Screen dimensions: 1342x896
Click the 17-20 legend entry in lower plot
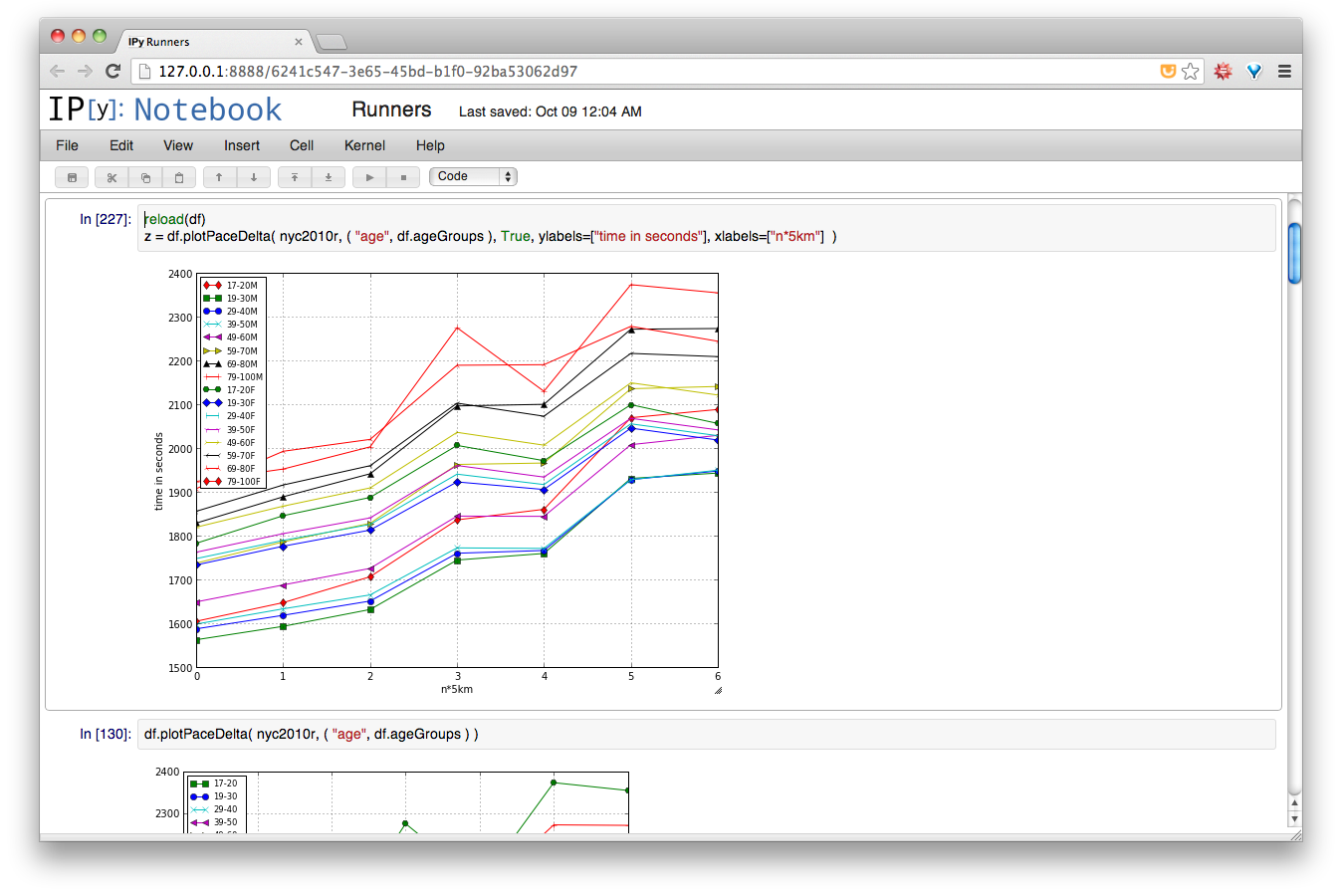(x=214, y=784)
